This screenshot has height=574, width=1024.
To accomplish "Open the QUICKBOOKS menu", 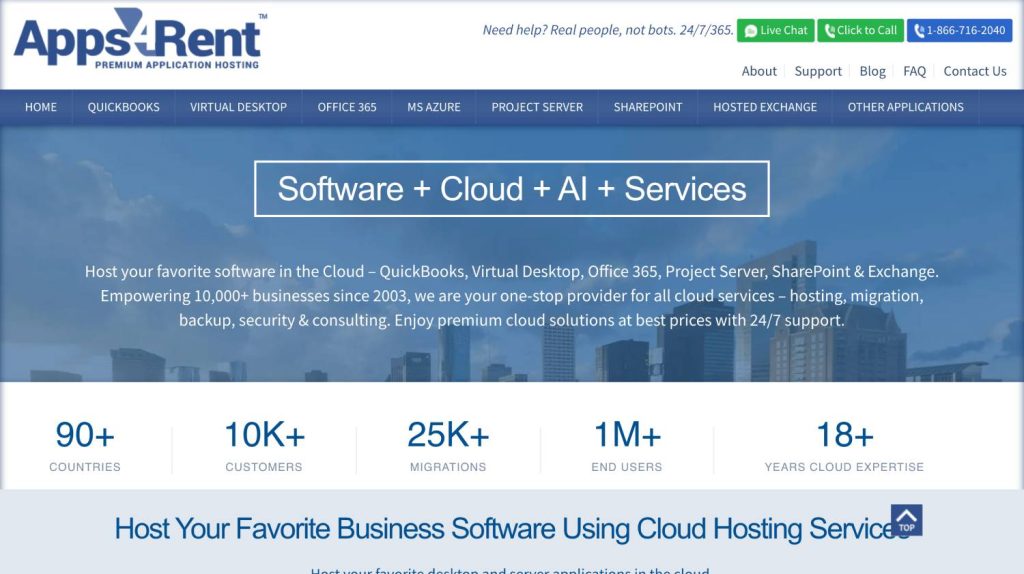I will click(123, 107).
